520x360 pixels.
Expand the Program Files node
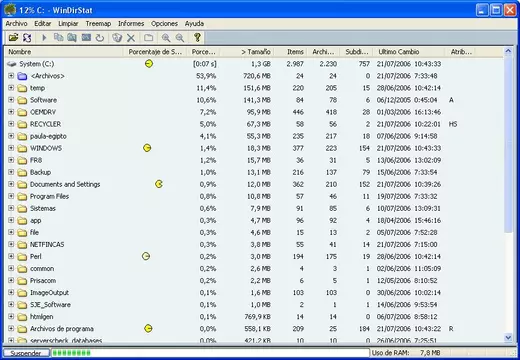(11, 196)
